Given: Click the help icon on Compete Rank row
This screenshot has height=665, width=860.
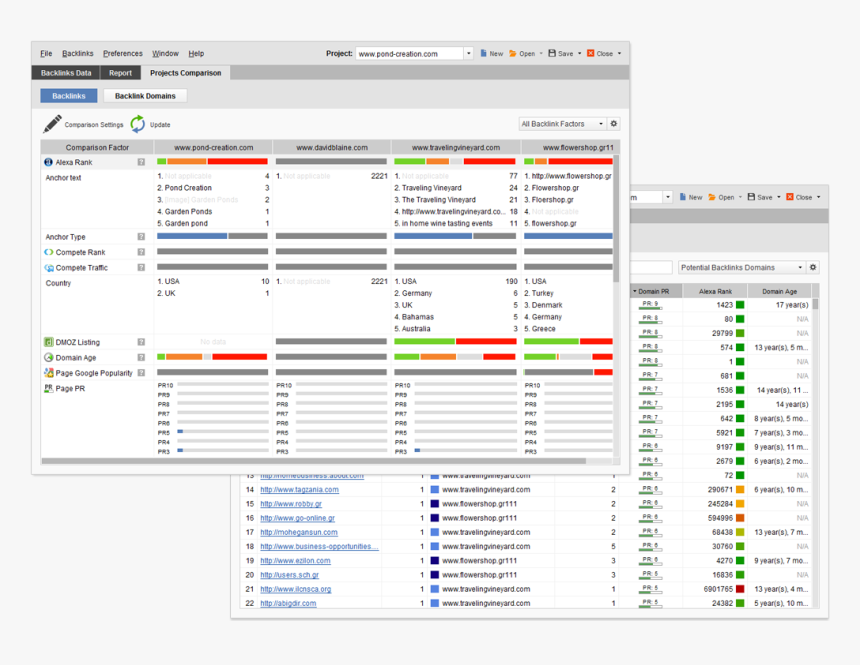Looking at the screenshot, I should (x=141, y=252).
